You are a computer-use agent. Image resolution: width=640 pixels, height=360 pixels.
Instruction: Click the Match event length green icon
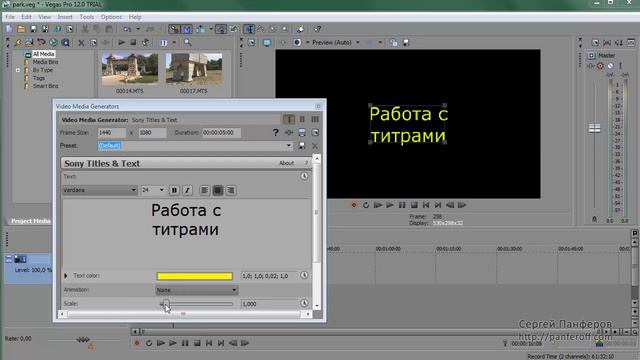(289, 133)
